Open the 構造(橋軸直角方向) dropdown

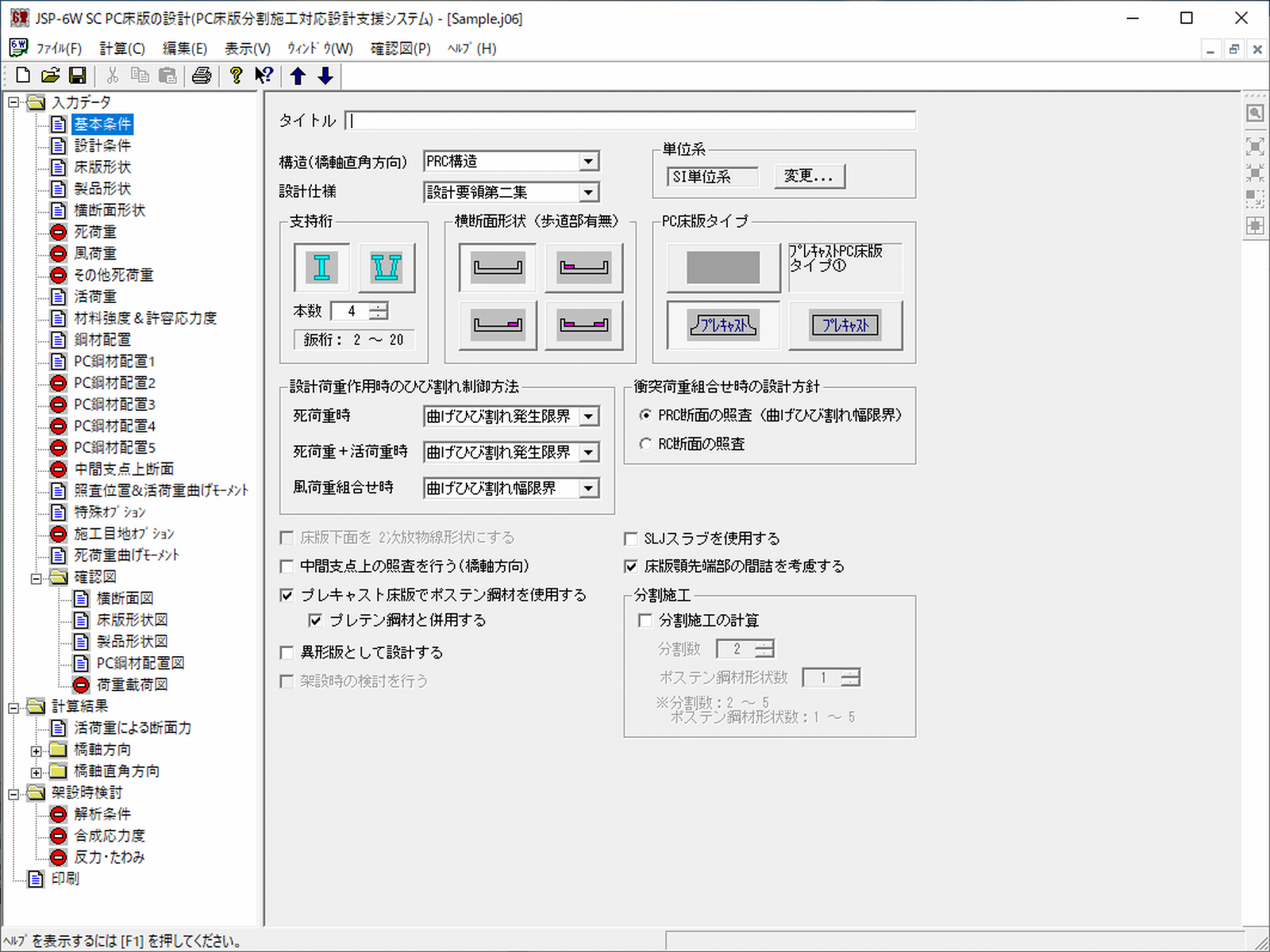point(588,162)
